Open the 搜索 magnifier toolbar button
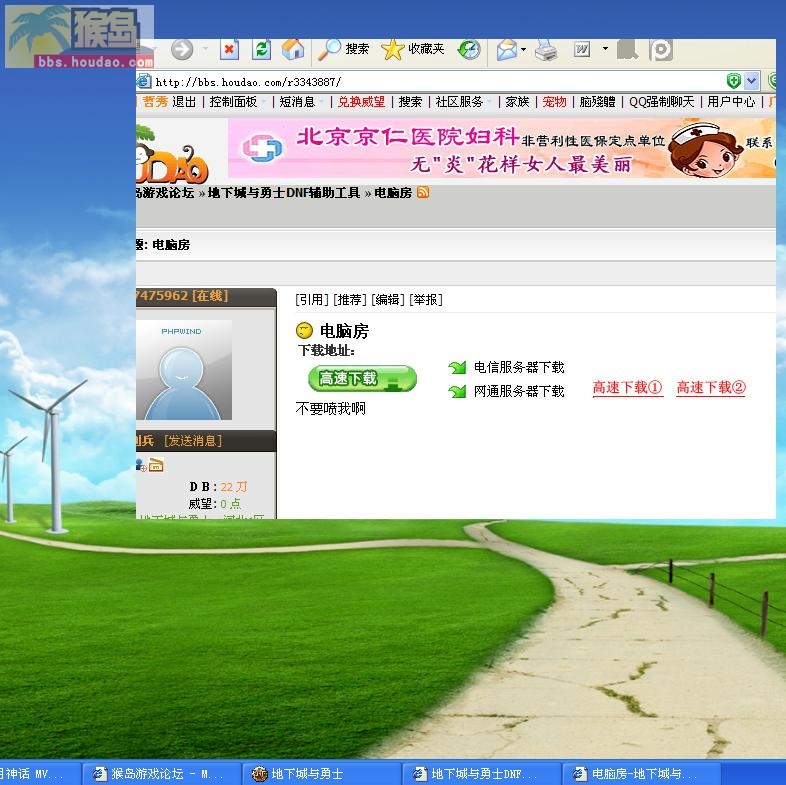 344,49
